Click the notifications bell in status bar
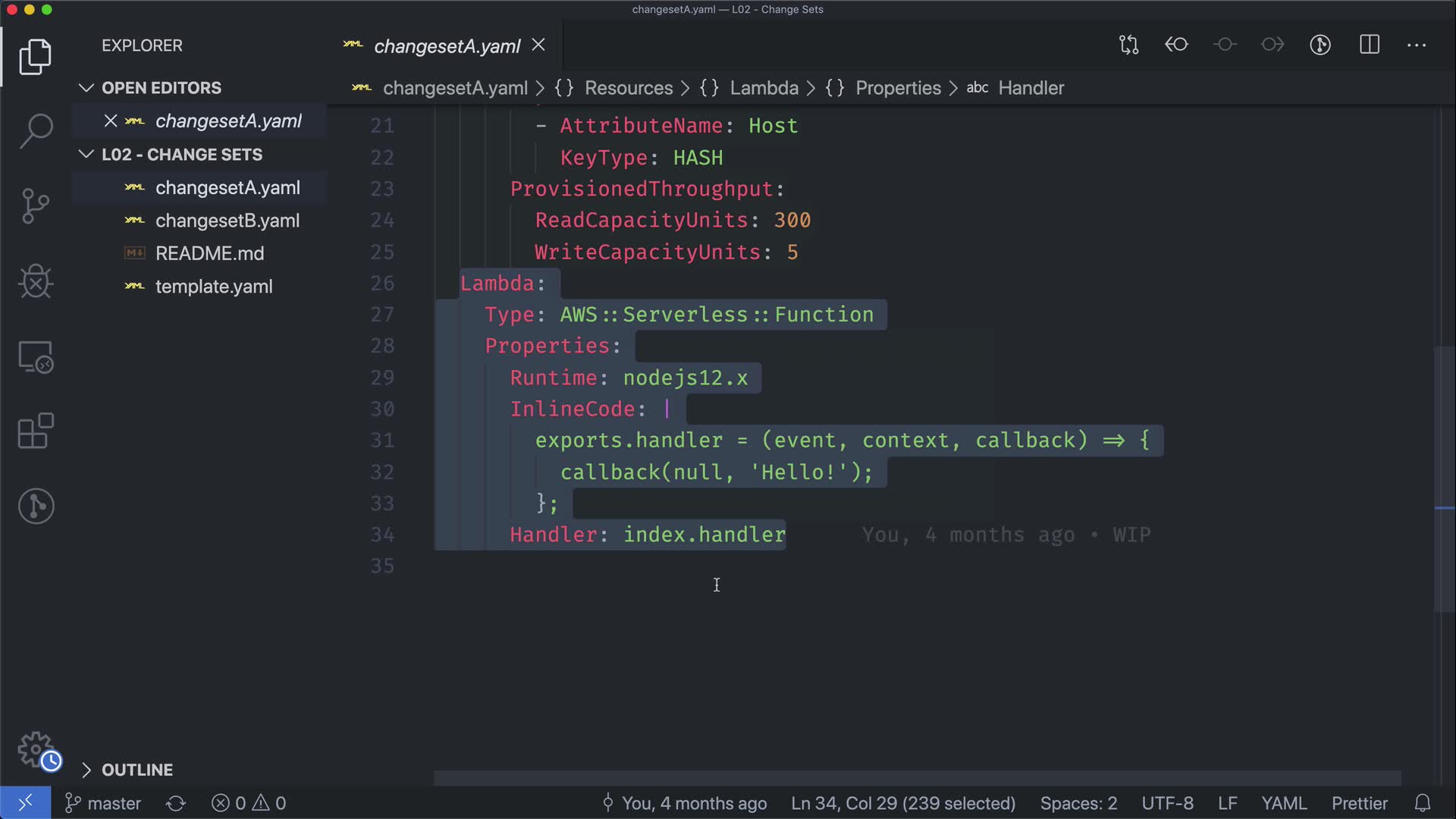The width and height of the screenshot is (1456, 819). [1423, 803]
